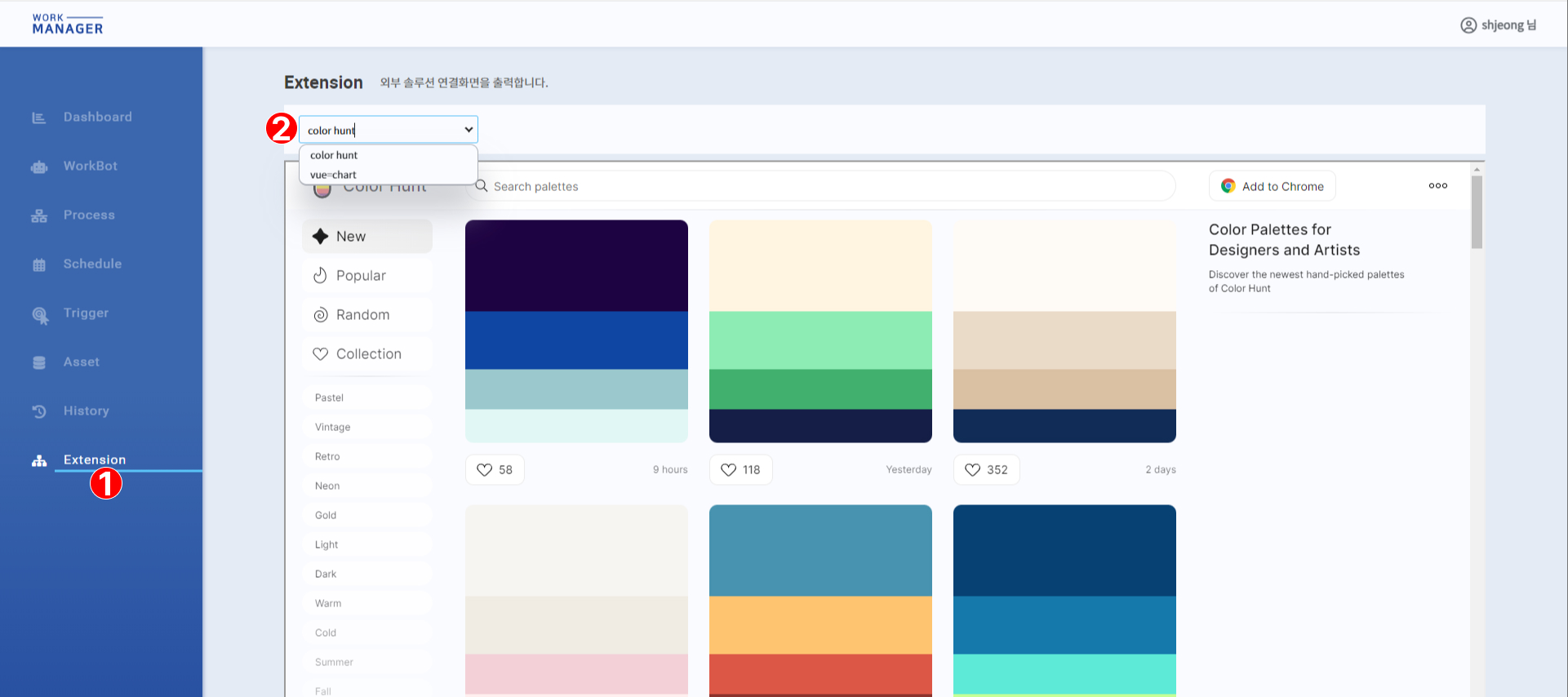Pick the orange band in the blue-orange-red palette
1568x697 pixels.
[820, 625]
